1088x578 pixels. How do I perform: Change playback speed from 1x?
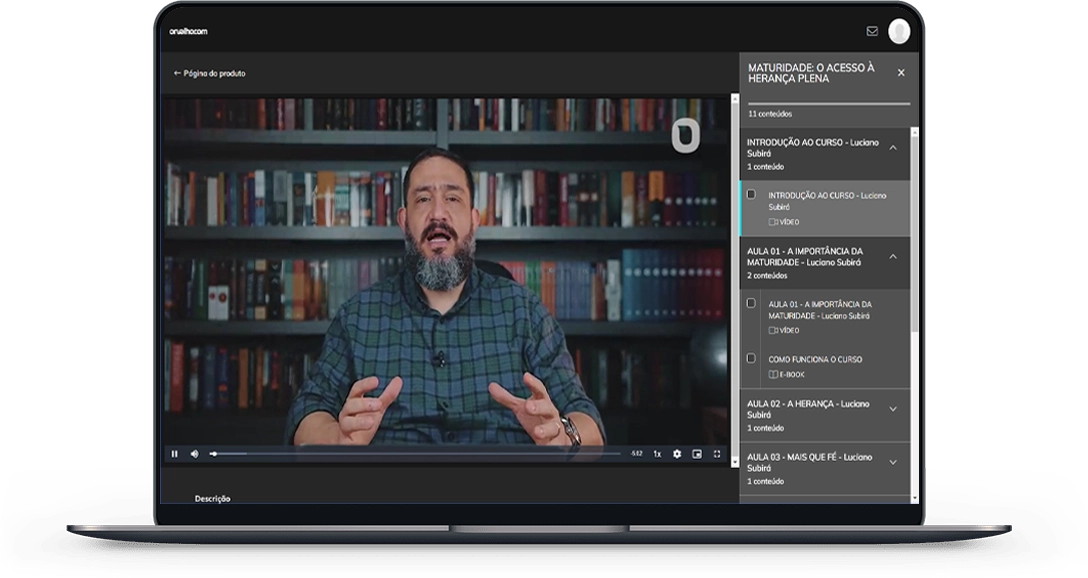tap(657, 454)
